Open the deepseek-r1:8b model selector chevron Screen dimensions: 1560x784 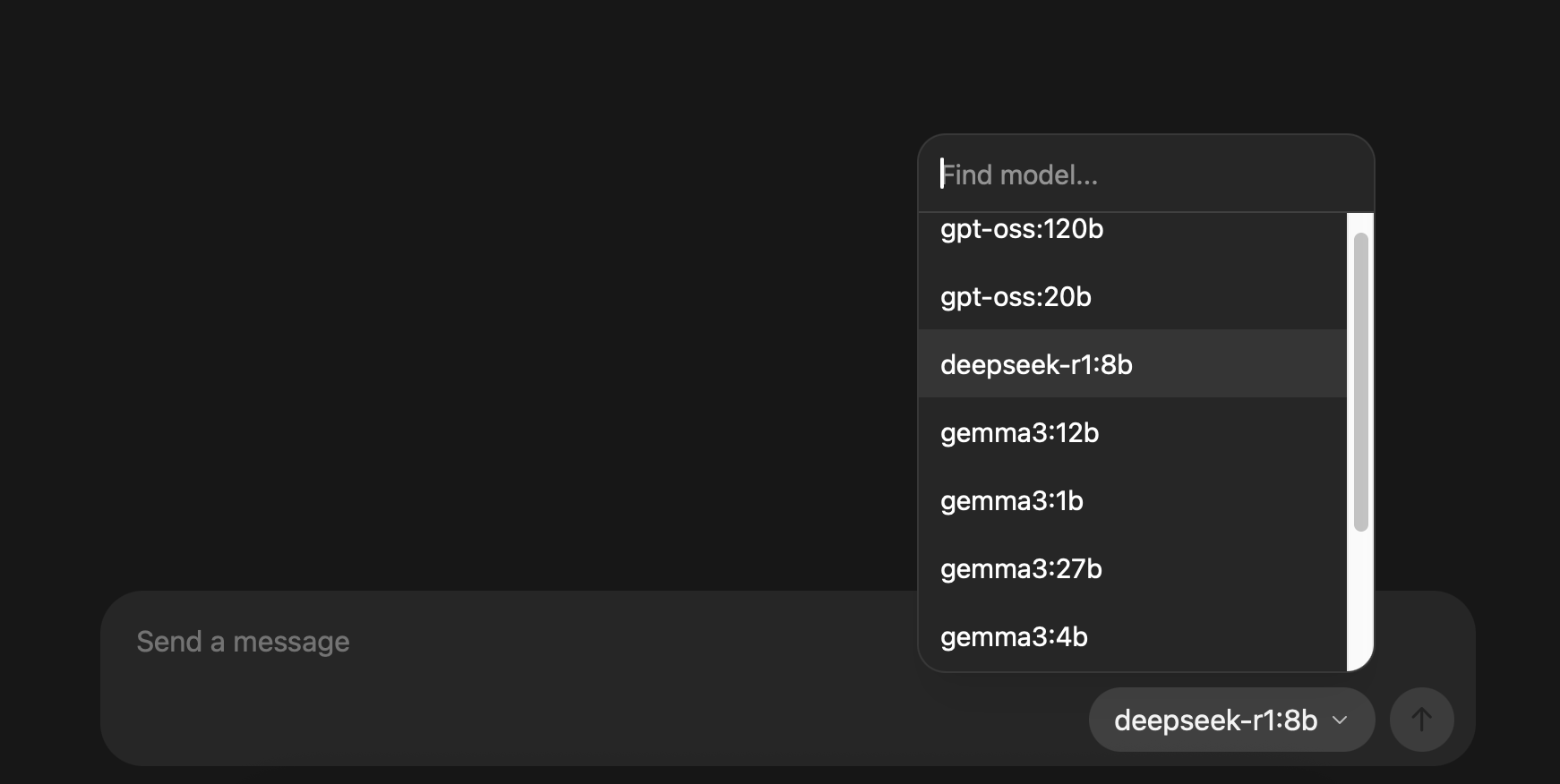tap(1339, 720)
